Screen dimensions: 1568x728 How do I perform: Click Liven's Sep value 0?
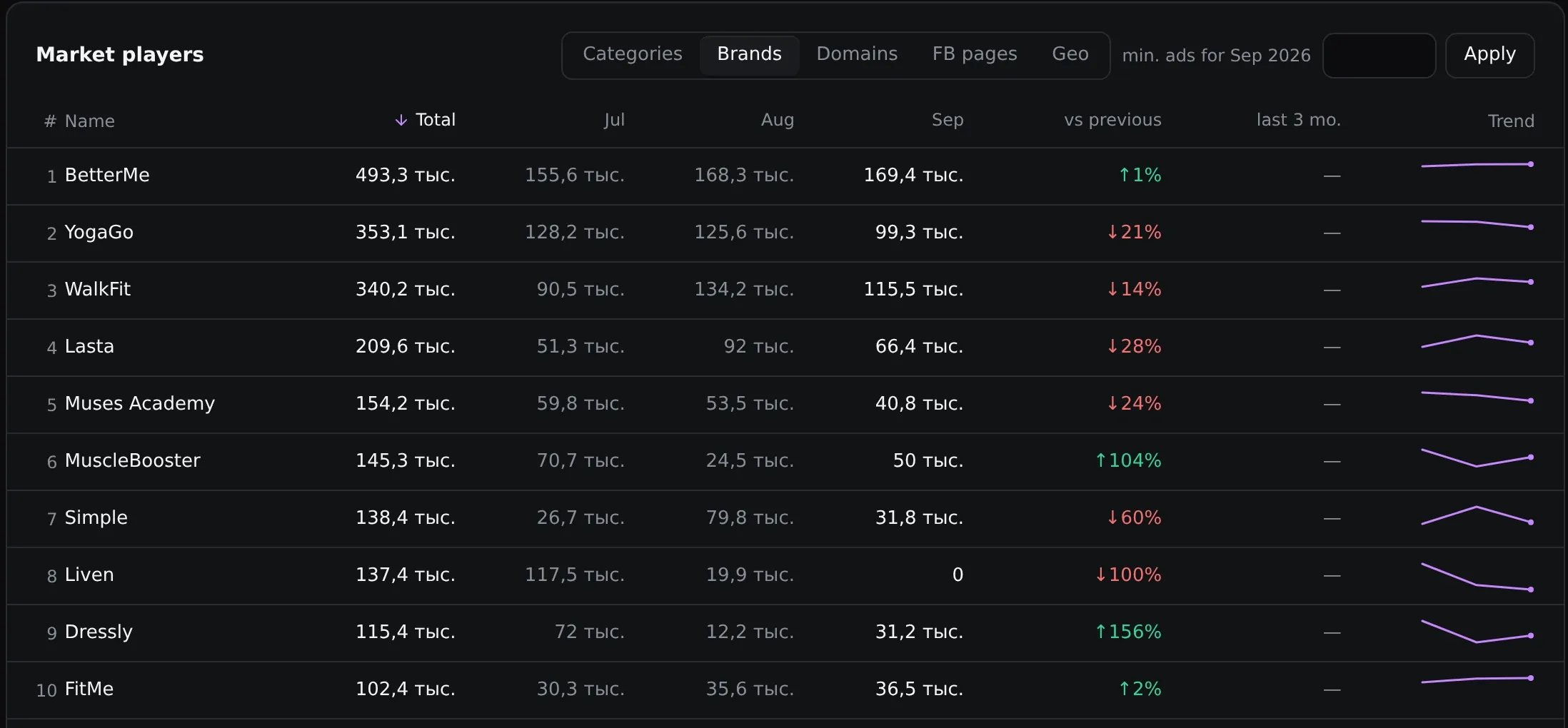pos(958,575)
